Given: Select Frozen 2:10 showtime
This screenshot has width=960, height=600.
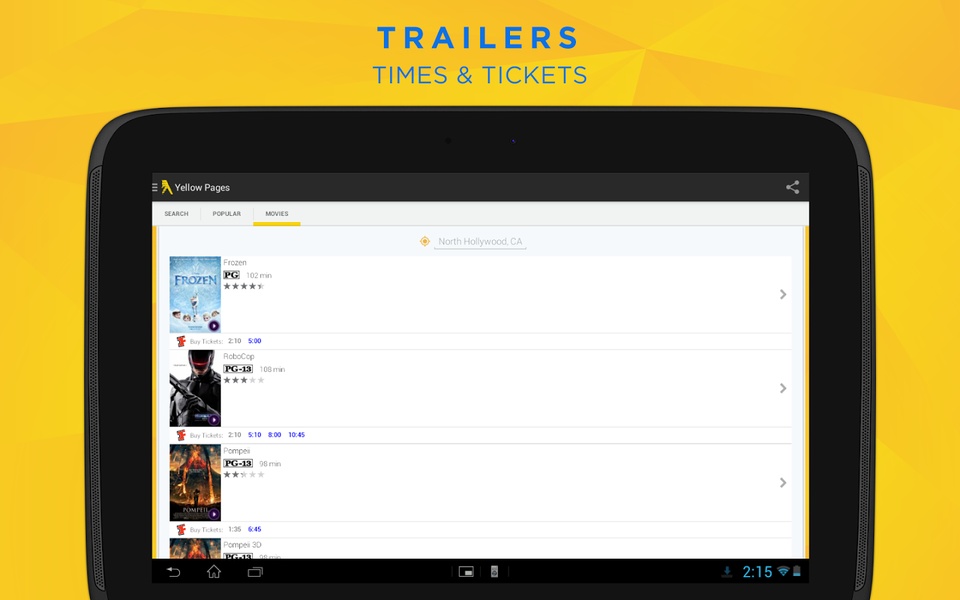Looking at the screenshot, I should click(234, 341).
